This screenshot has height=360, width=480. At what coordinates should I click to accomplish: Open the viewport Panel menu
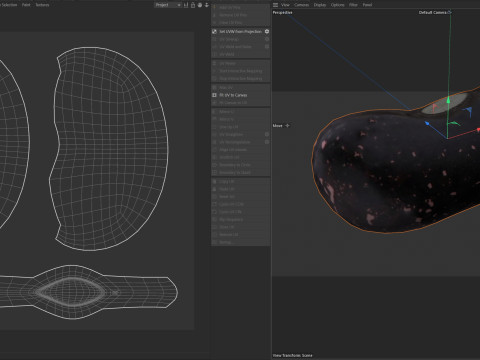point(367,5)
